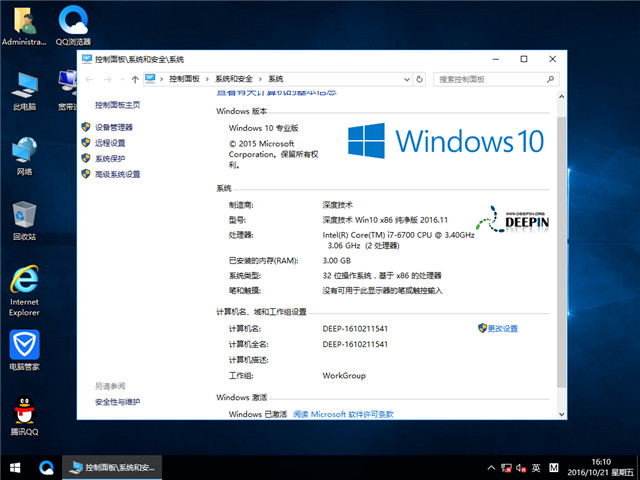The height and width of the screenshot is (480, 640).
Task: Open 远程设置 in the sidebar
Action: pyautogui.click(x=110, y=143)
